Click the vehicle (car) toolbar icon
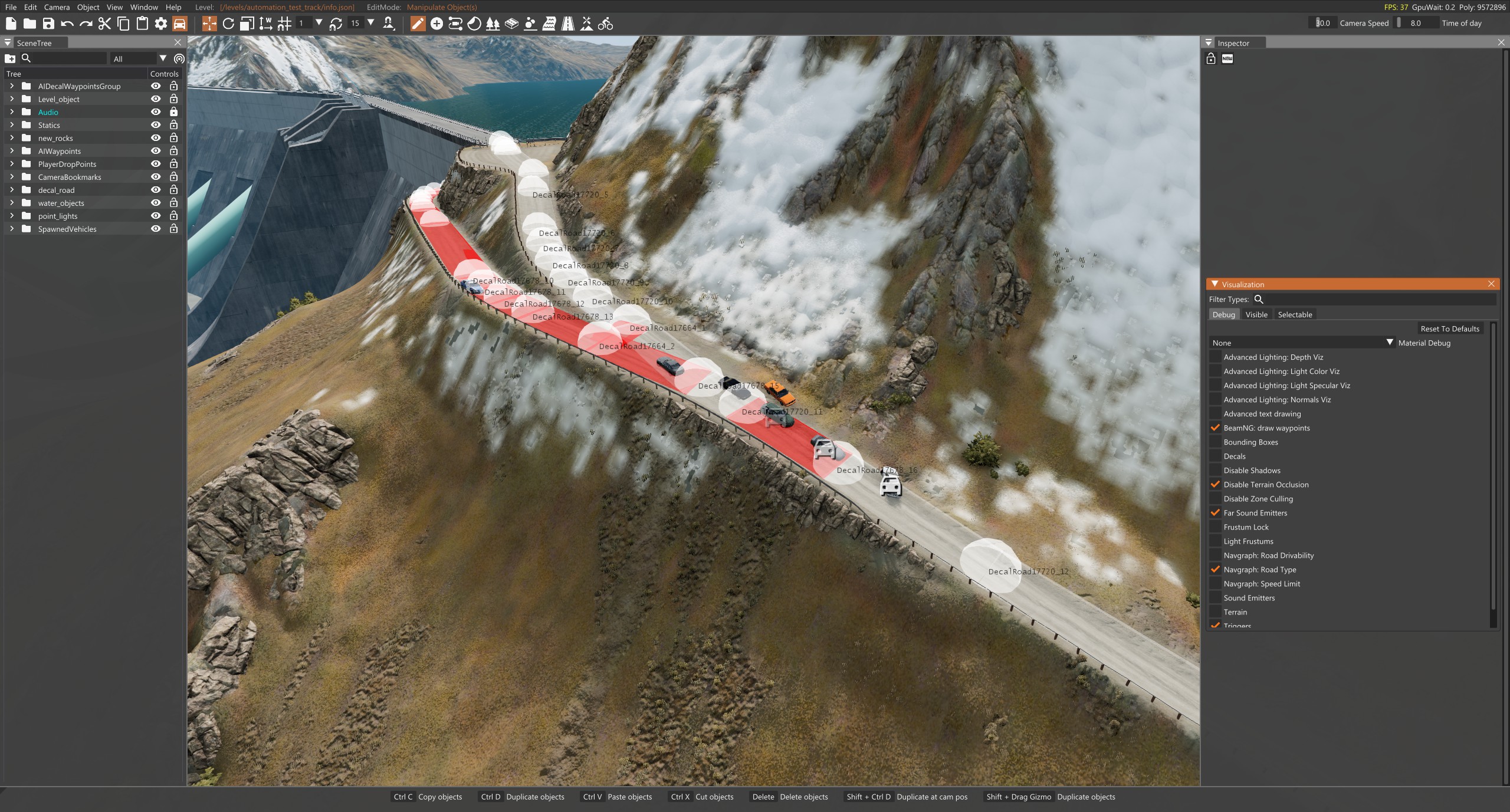 pyautogui.click(x=180, y=24)
